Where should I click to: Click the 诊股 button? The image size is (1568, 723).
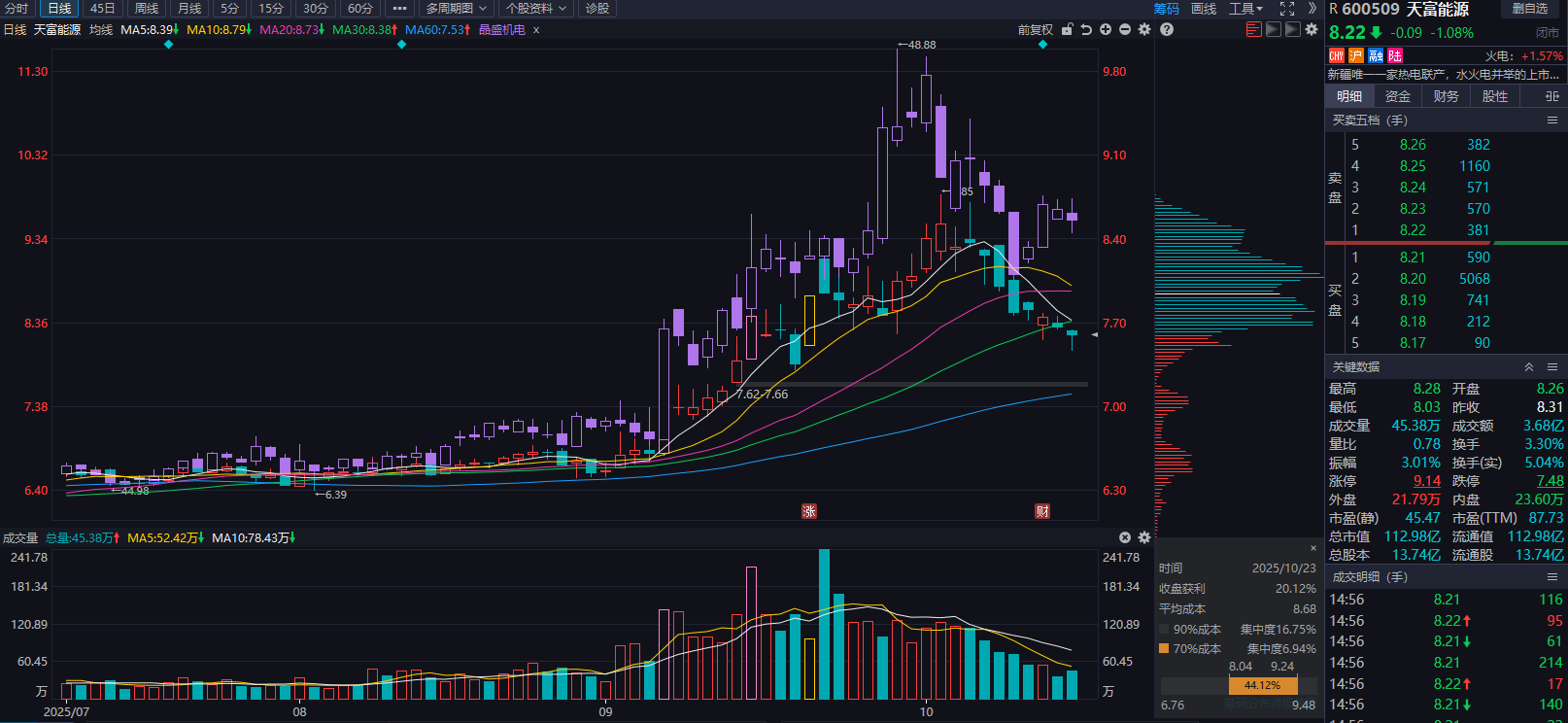pyautogui.click(x=597, y=9)
